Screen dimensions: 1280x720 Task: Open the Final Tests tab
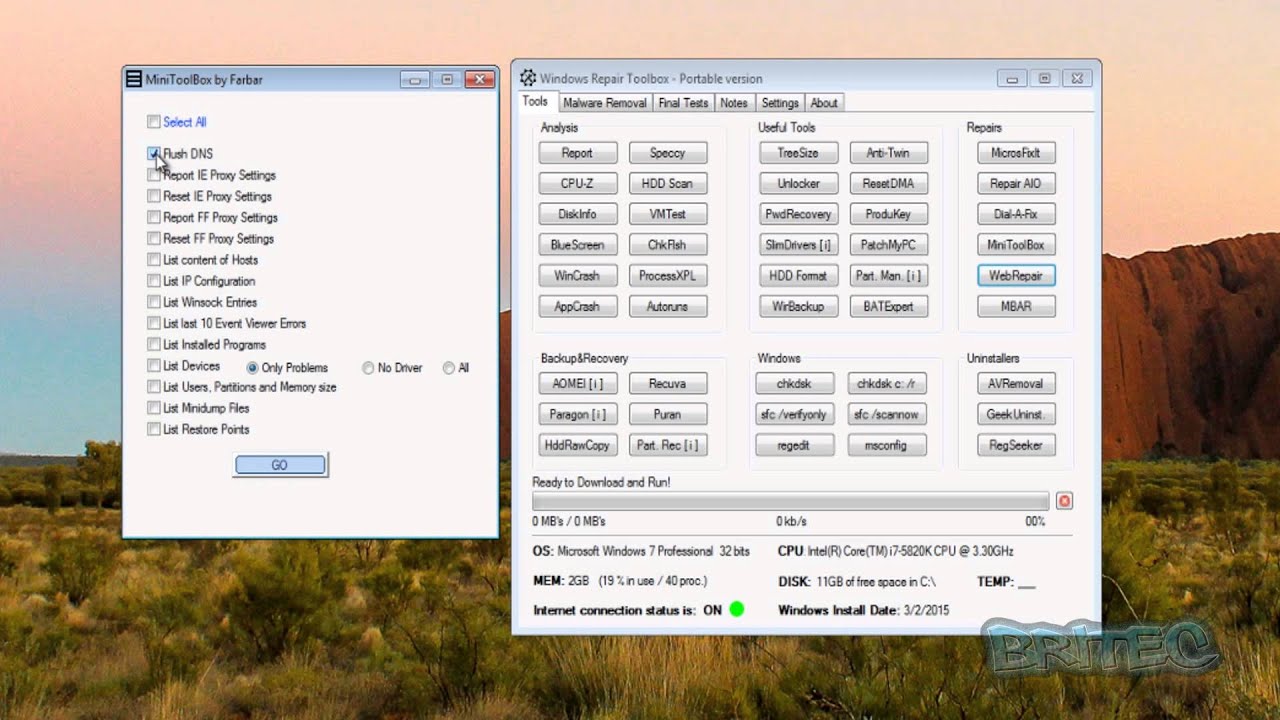[683, 103]
